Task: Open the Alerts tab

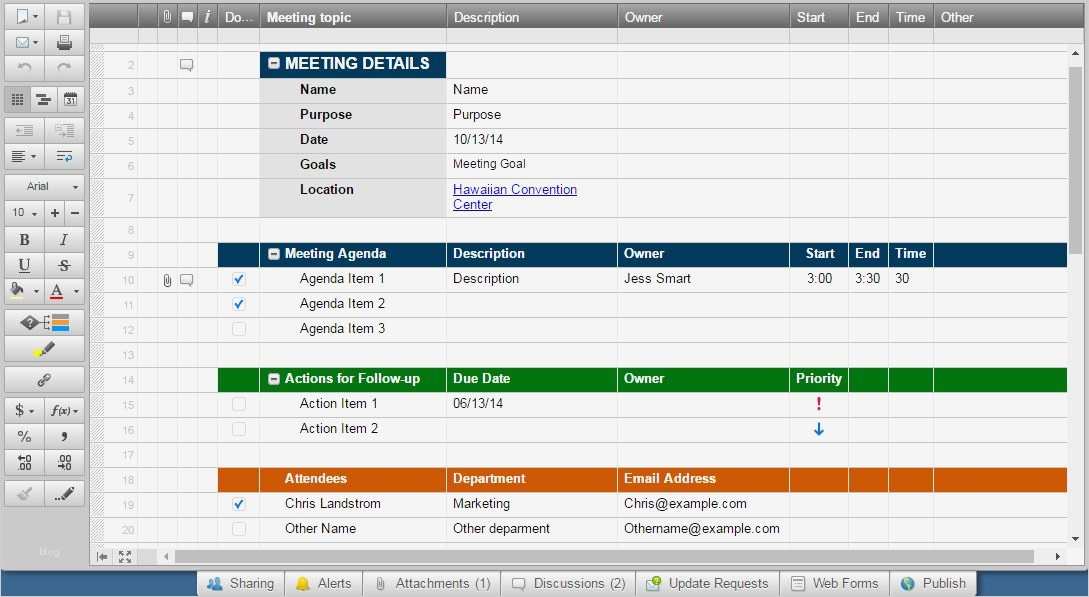Action: click(x=324, y=583)
